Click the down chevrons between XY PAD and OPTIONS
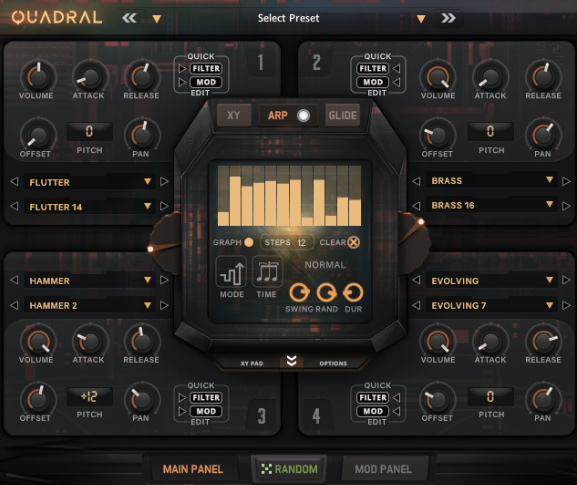The width and height of the screenshot is (577, 485). coord(291,361)
